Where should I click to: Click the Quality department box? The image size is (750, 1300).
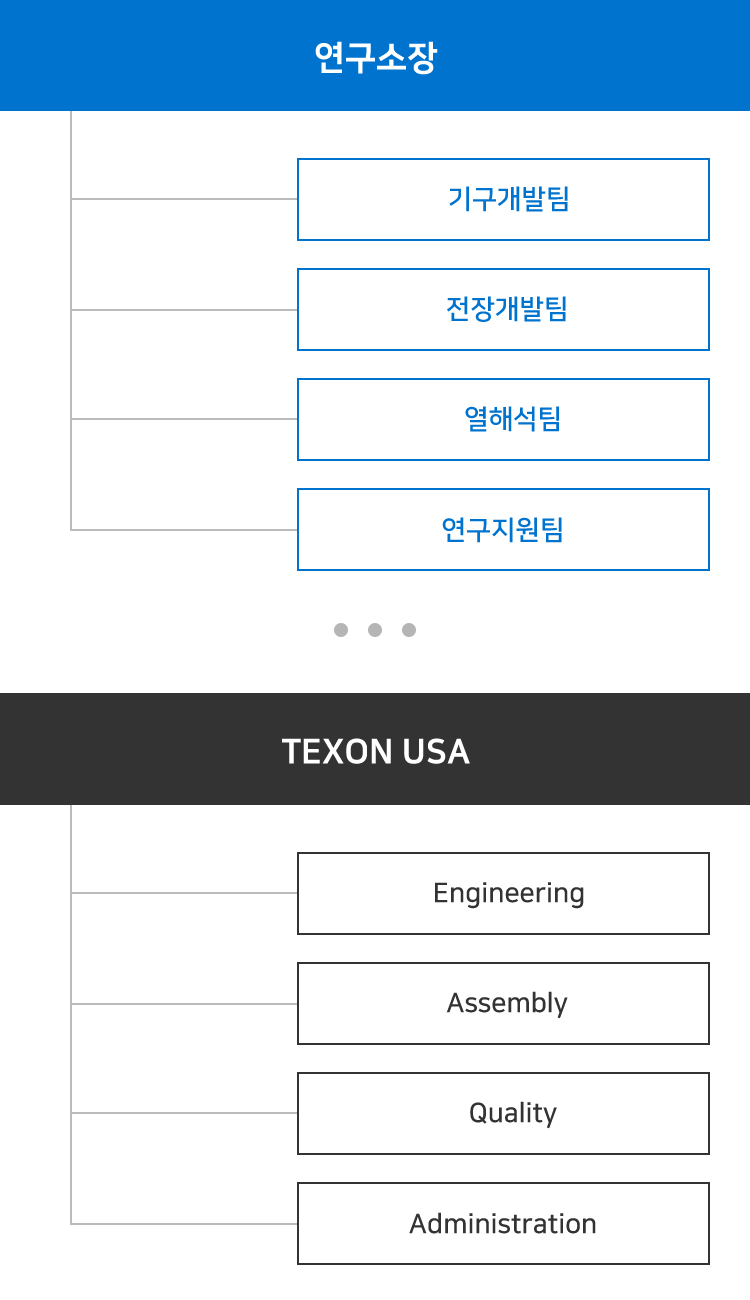tap(503, 1113)
